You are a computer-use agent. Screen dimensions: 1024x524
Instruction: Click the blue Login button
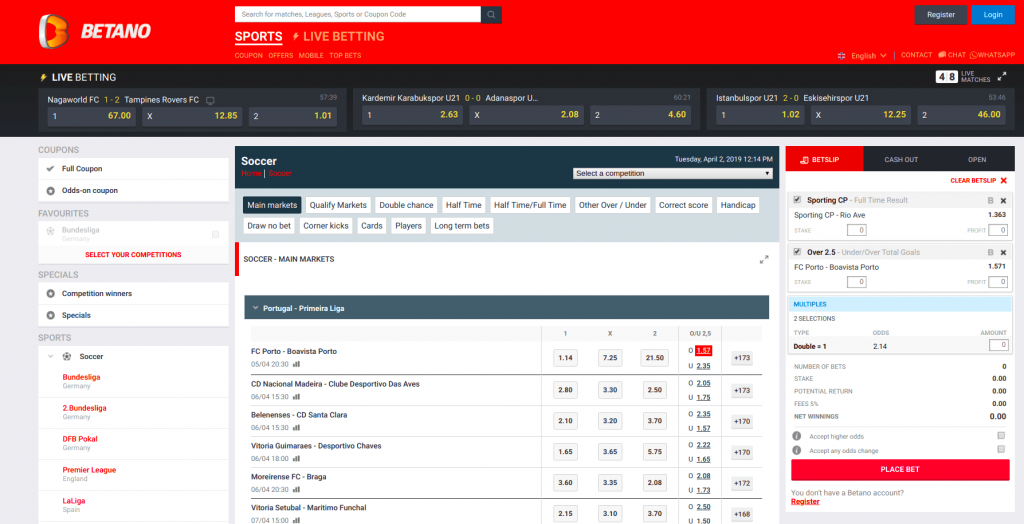tap(993, 14)
